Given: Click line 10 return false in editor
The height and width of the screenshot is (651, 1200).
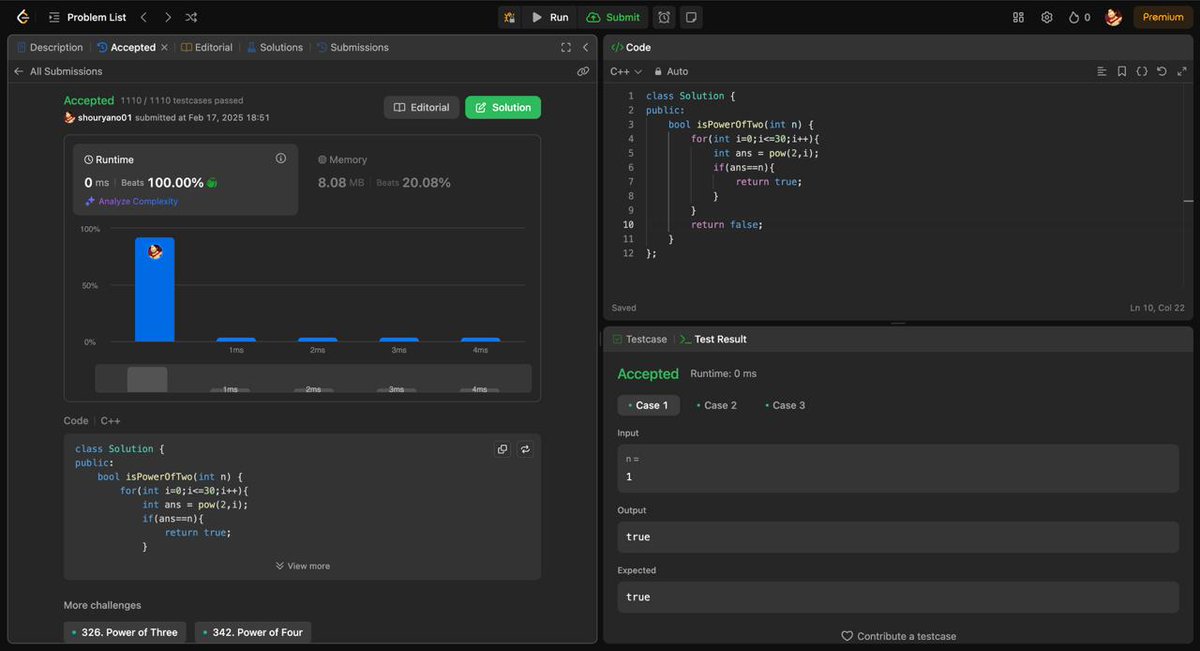Looking at the screenshot, I should [726, 225].
